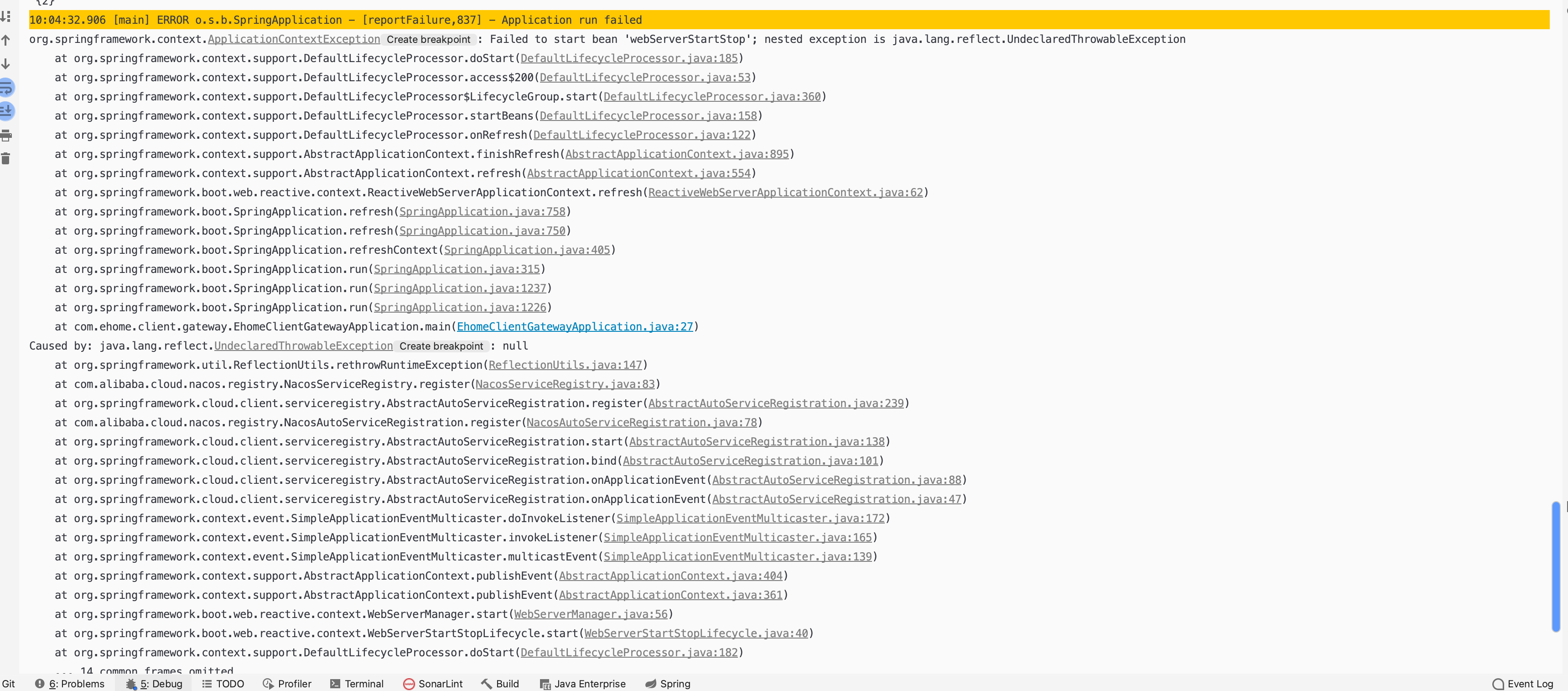Open the Terminal tool window

click(x=357, y=684)
